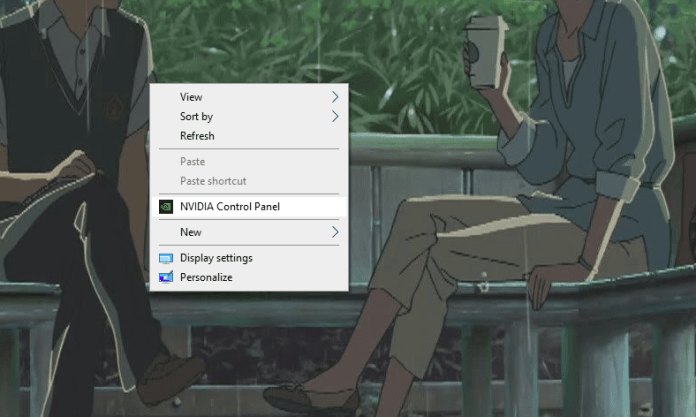Select the Paste shortcut entry
696x417 pixels.
point(249,181)
